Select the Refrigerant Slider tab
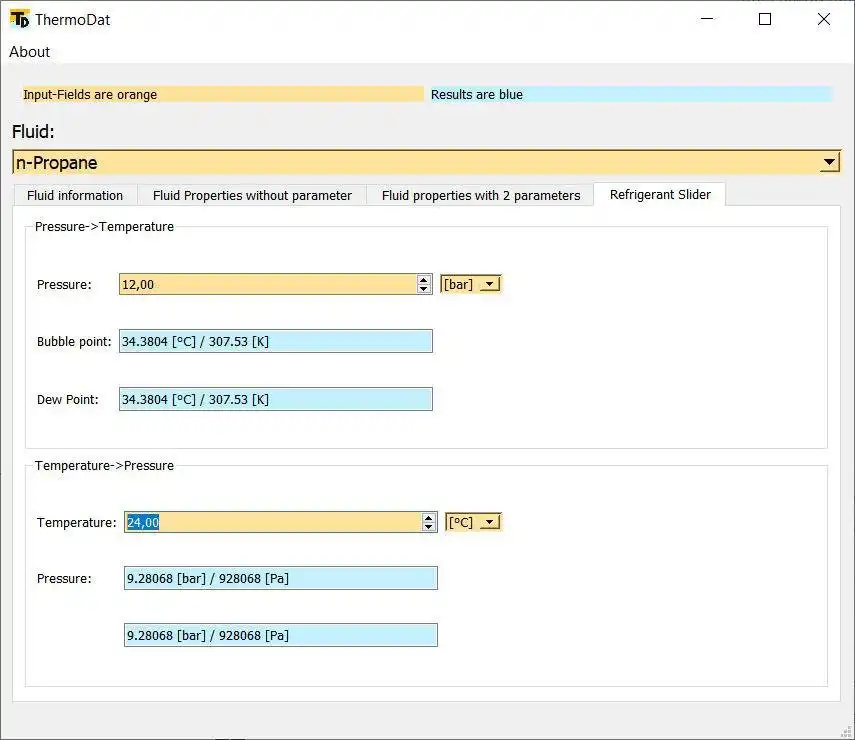 click(660, 194)
